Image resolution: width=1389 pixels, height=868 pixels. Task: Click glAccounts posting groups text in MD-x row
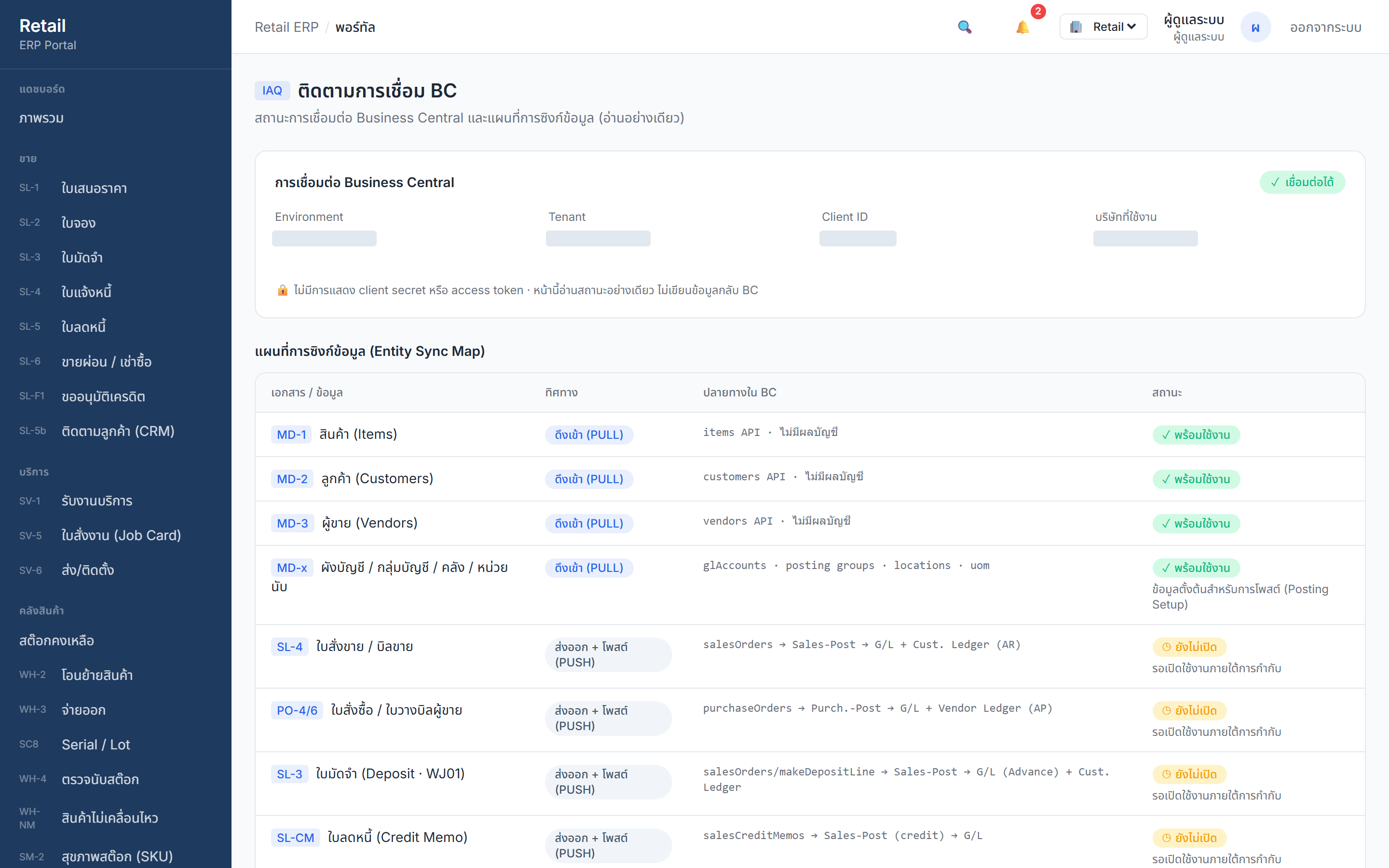(846, 566)
